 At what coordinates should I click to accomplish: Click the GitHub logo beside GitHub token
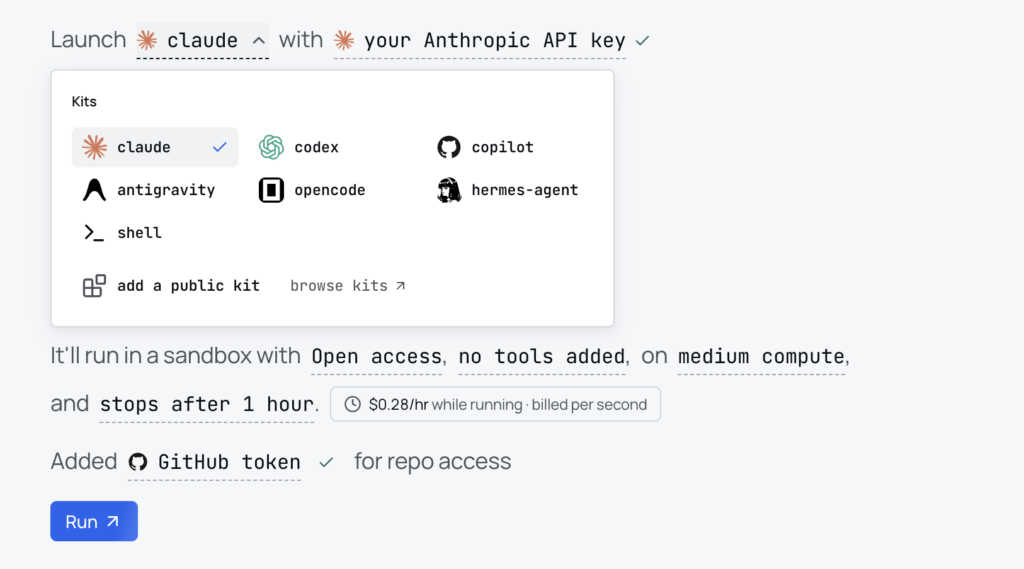point(138,462)
